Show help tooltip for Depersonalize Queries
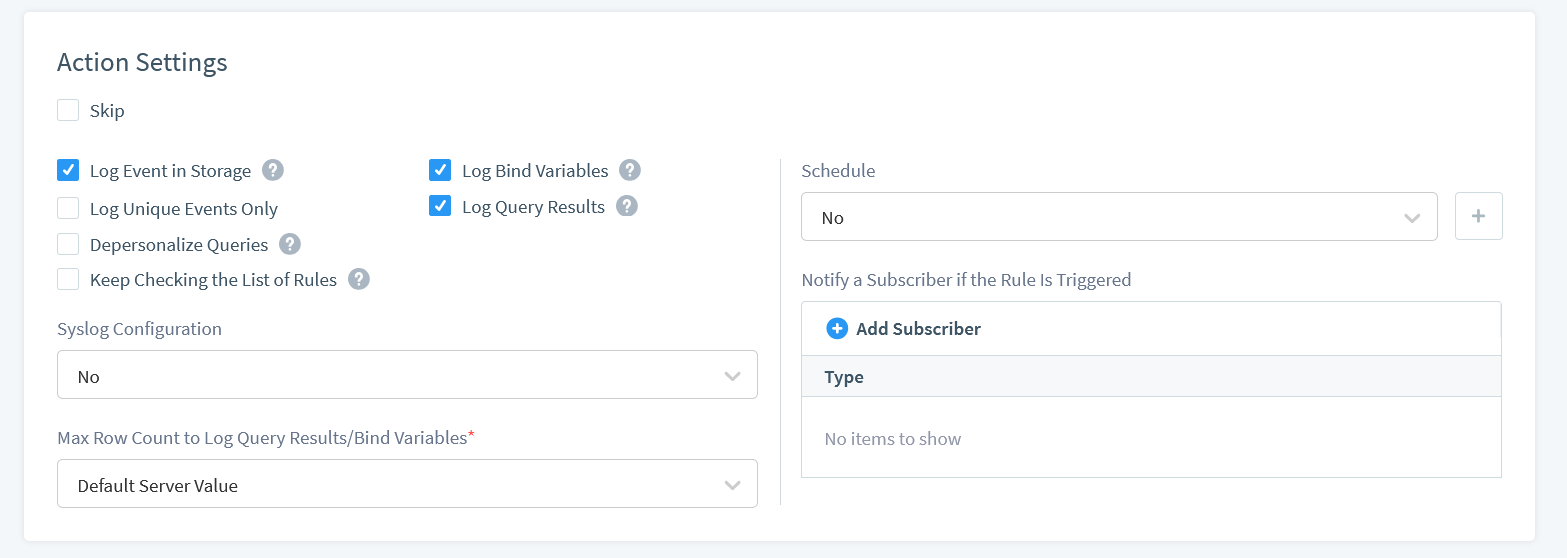Viewport: 1567px width, 558px height. [x=290, y=244]
